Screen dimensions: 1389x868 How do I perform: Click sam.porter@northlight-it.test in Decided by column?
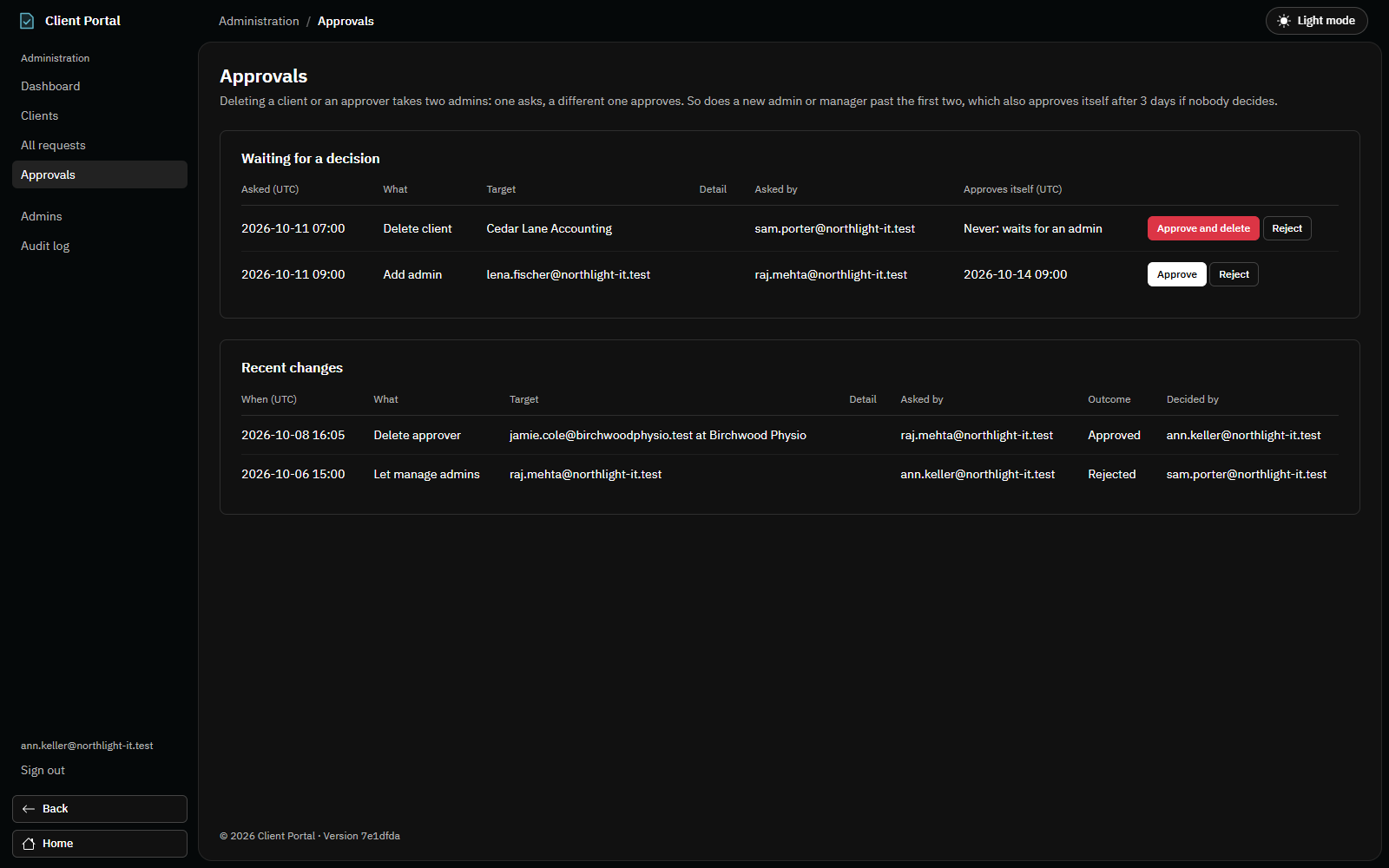coord(1246,474)
